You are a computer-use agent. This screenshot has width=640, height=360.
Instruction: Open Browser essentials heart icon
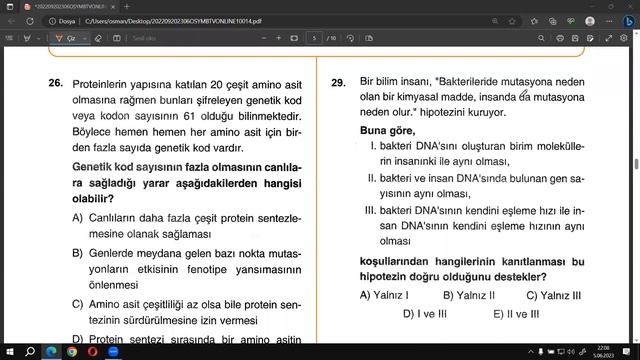pyautogui.click(x=571, y=21)
